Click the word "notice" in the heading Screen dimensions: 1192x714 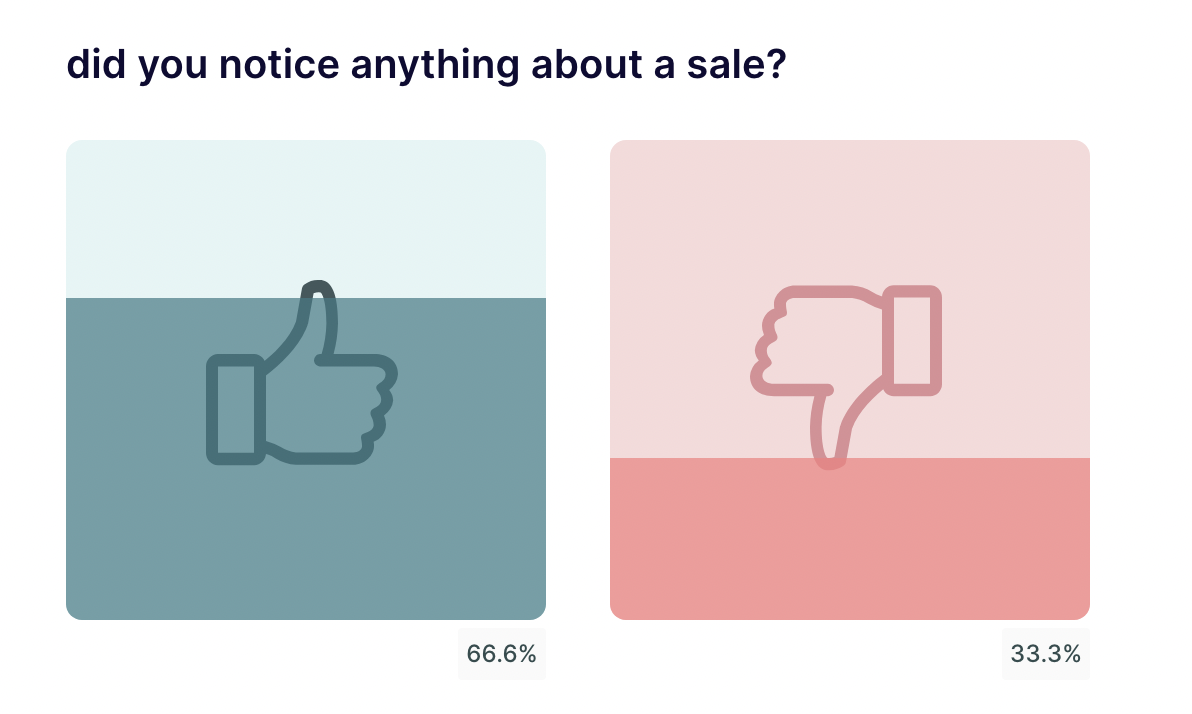[279, 64]
